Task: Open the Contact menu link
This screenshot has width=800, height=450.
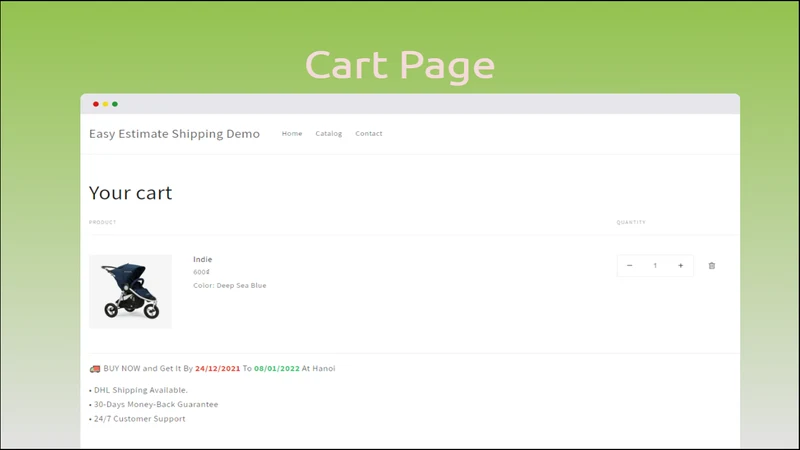Action: 369,134
